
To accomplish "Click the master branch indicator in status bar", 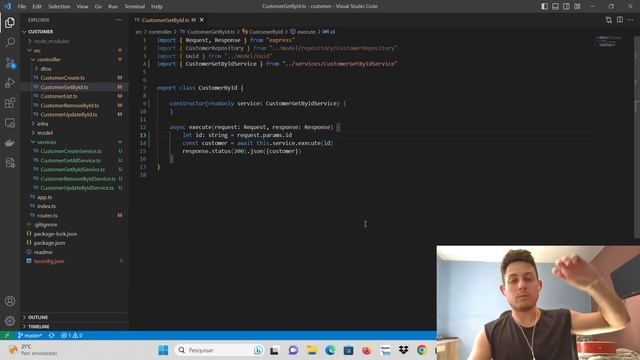I will click(x=30, y=336).
